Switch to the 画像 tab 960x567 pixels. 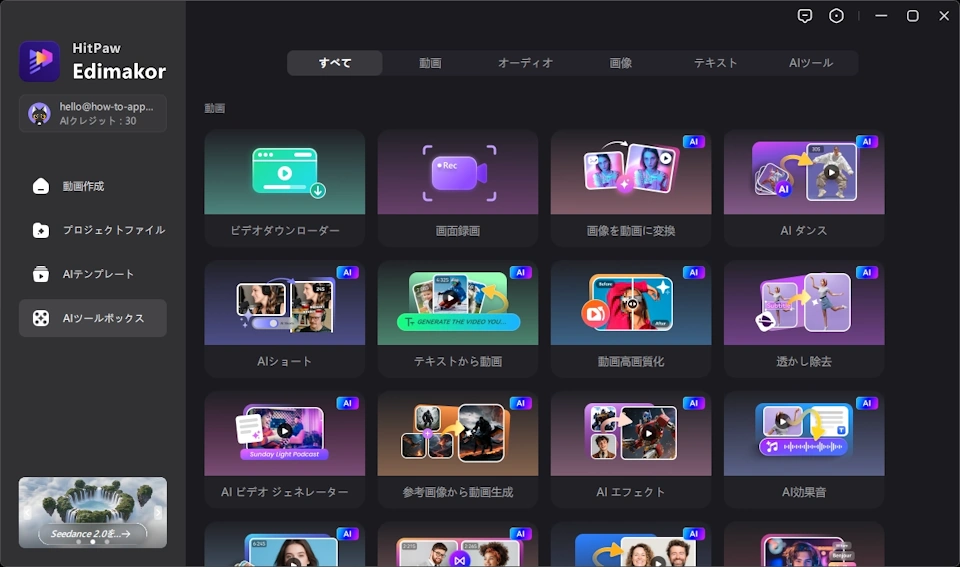pyautogui.click(x=620, y=63)
